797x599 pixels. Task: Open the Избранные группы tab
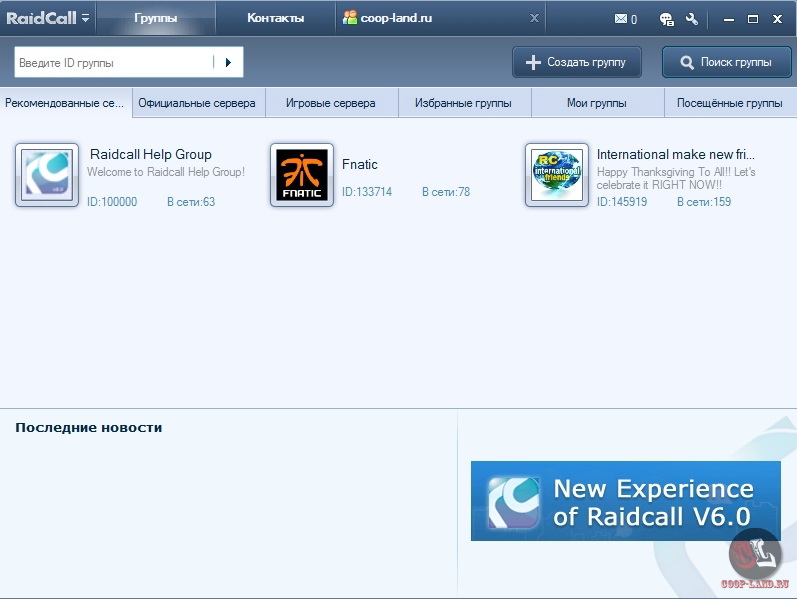[x=463, y=103]
